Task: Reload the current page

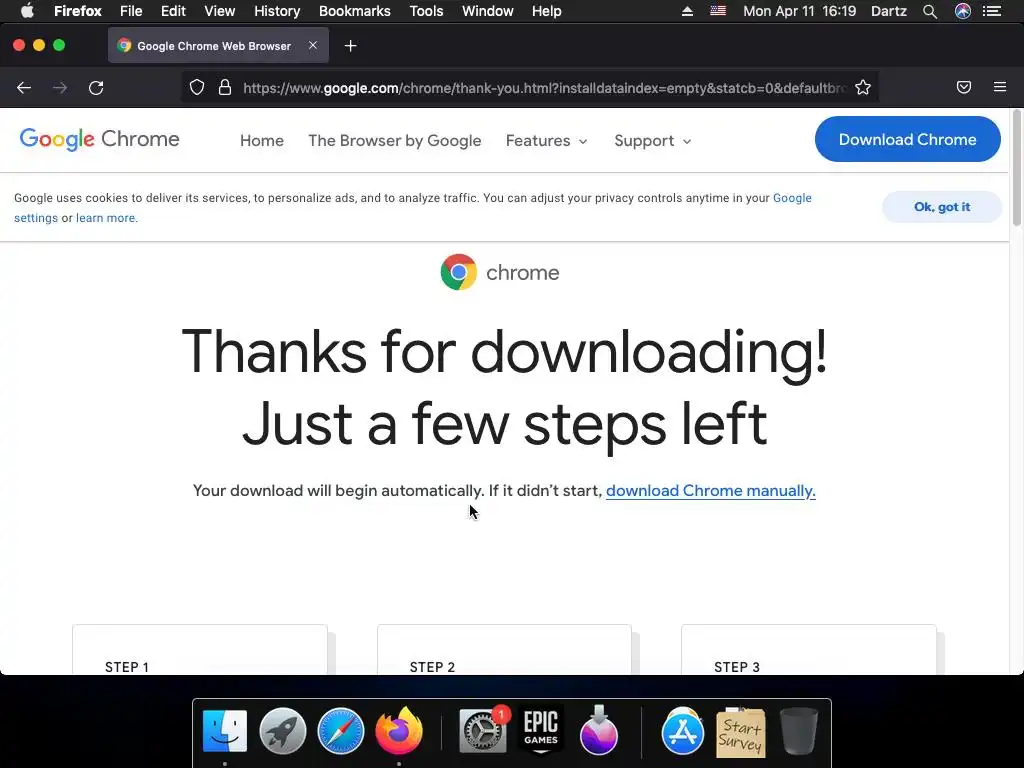Action: [x=96, y=88]
